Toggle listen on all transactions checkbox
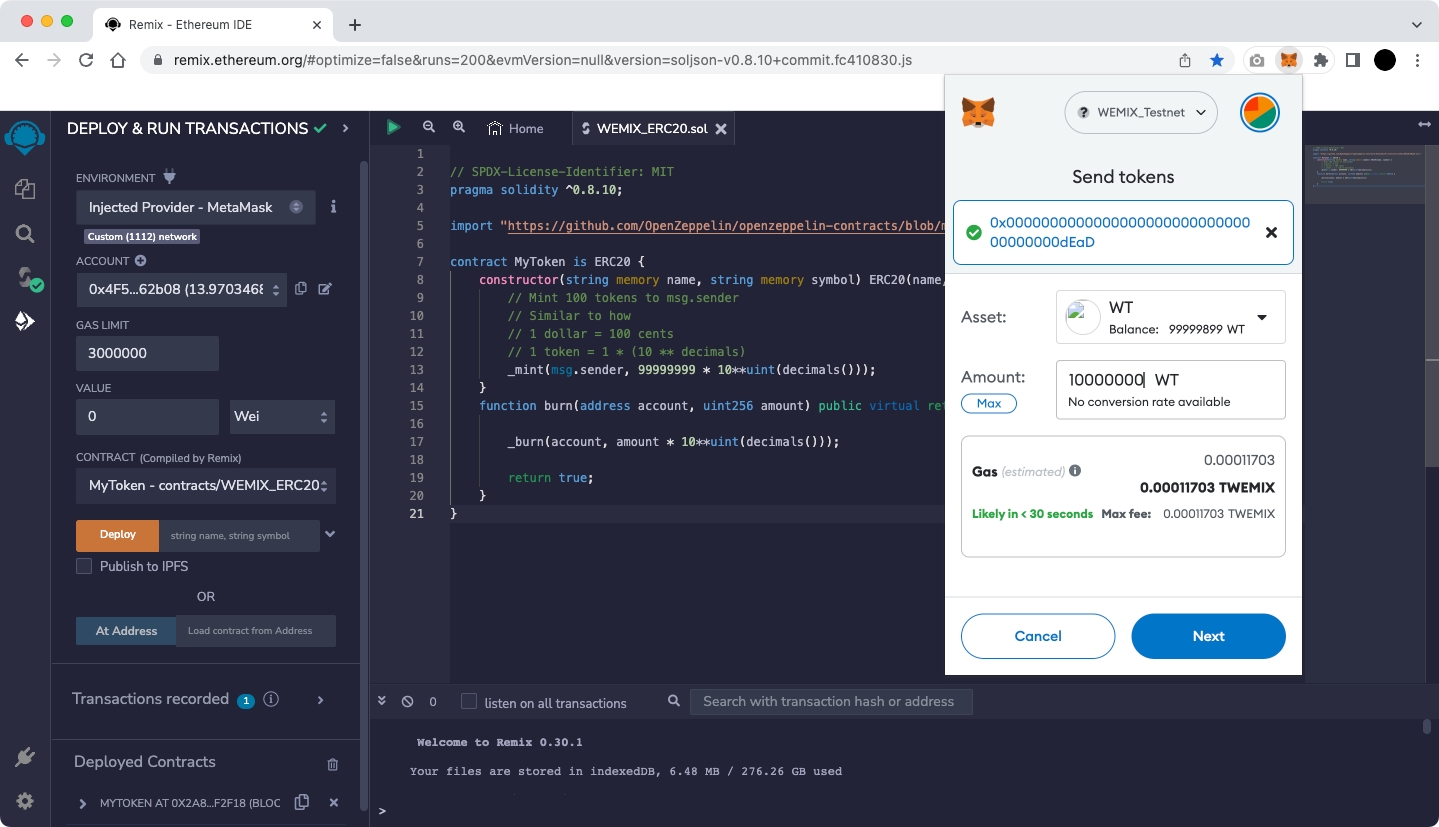 pos(469,702)
